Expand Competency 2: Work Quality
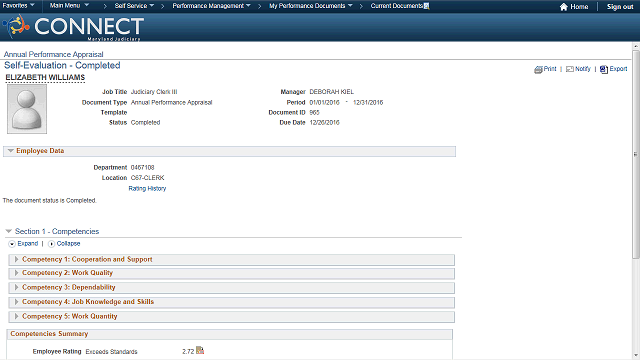640x360 pixels. 16,273
